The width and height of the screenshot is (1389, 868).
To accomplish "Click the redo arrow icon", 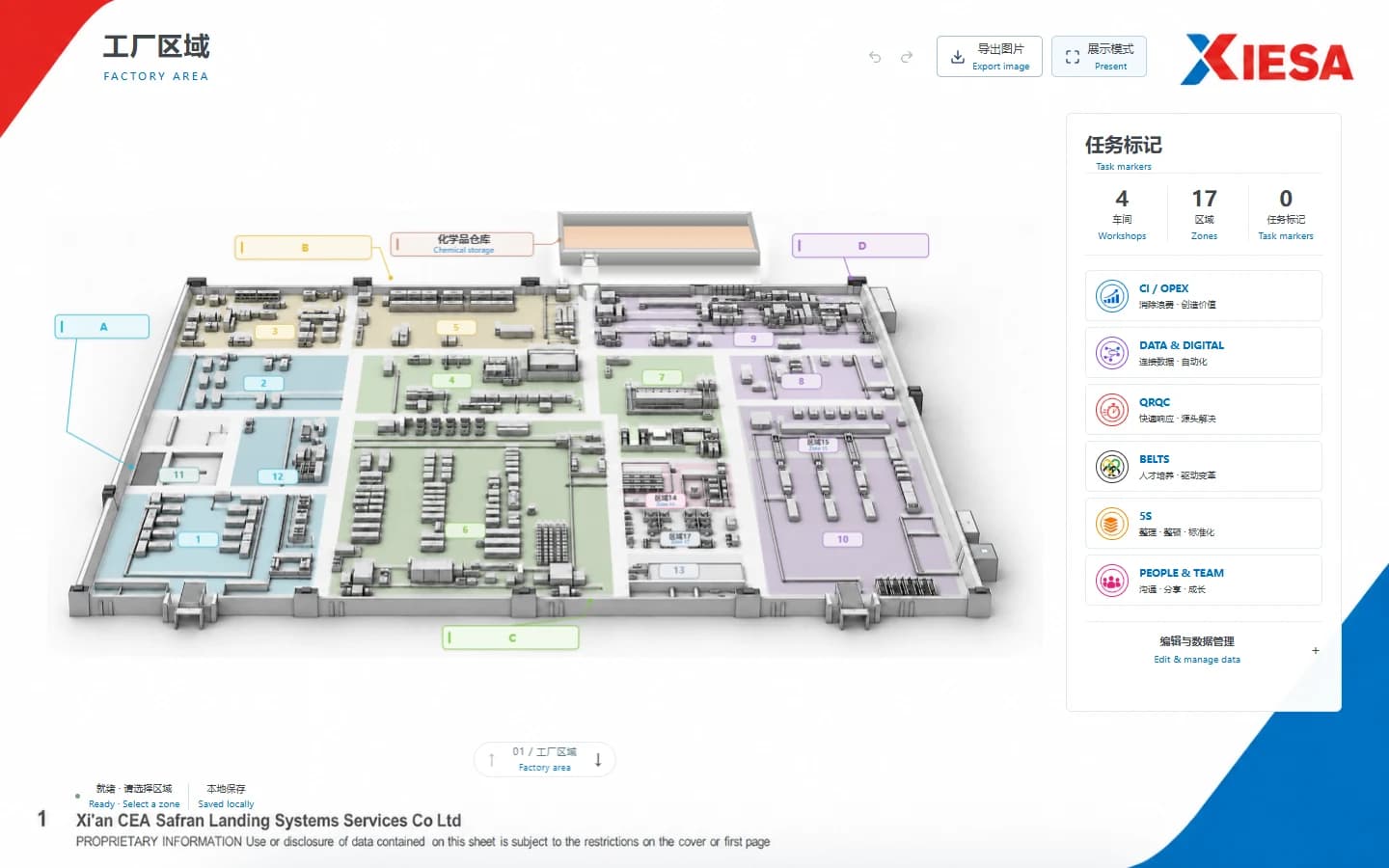I will (x=907, y=57).
